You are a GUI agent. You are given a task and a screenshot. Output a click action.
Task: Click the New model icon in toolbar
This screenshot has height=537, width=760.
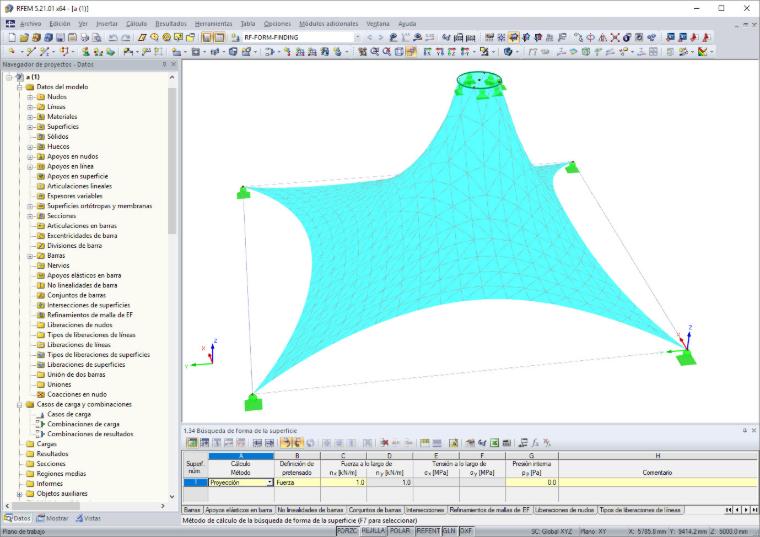[12, 37]
